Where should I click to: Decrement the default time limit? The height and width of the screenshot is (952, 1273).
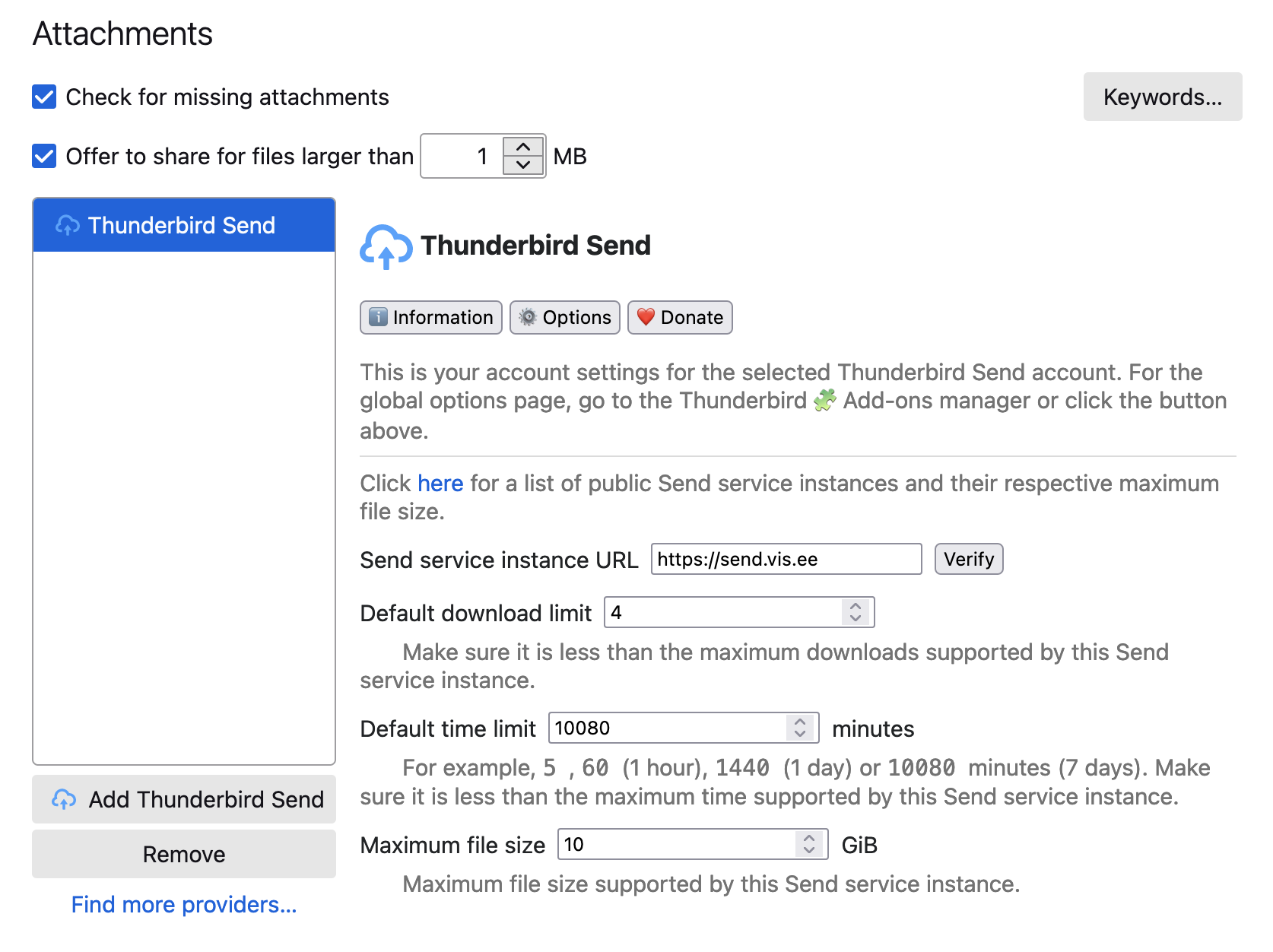pos(800,734)
